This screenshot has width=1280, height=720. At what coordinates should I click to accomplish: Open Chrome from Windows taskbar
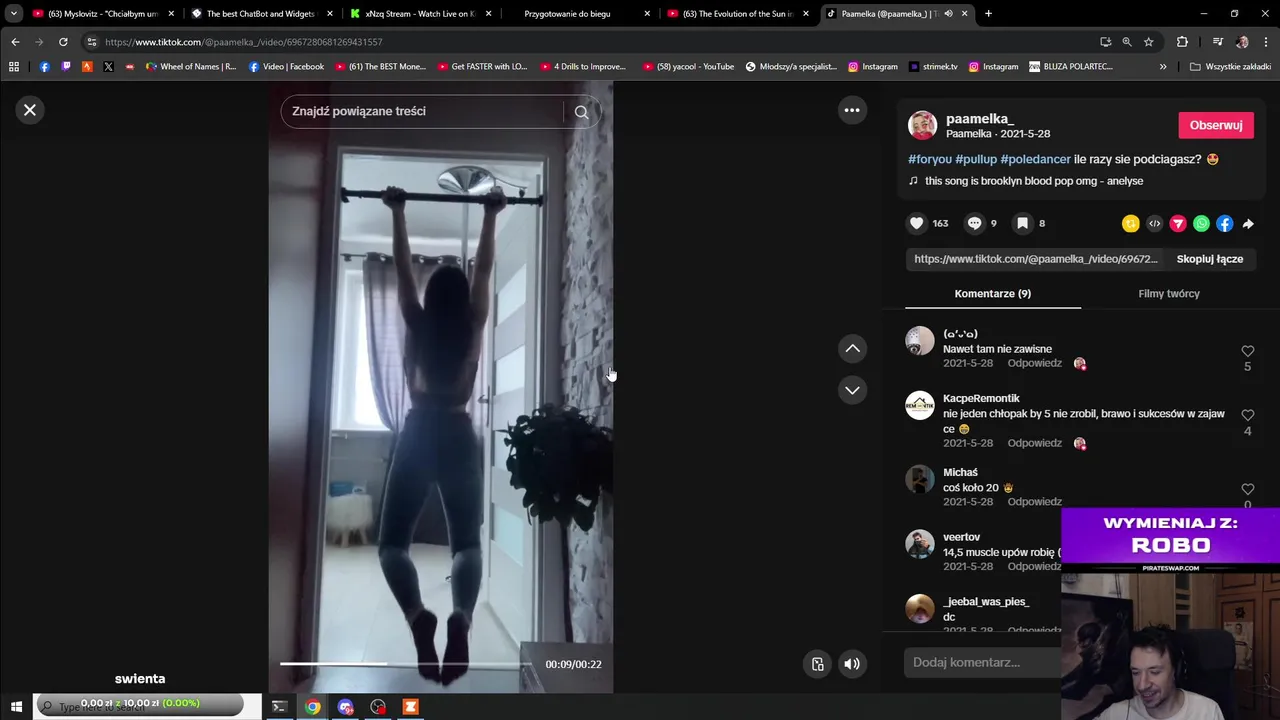click(313, 707)
